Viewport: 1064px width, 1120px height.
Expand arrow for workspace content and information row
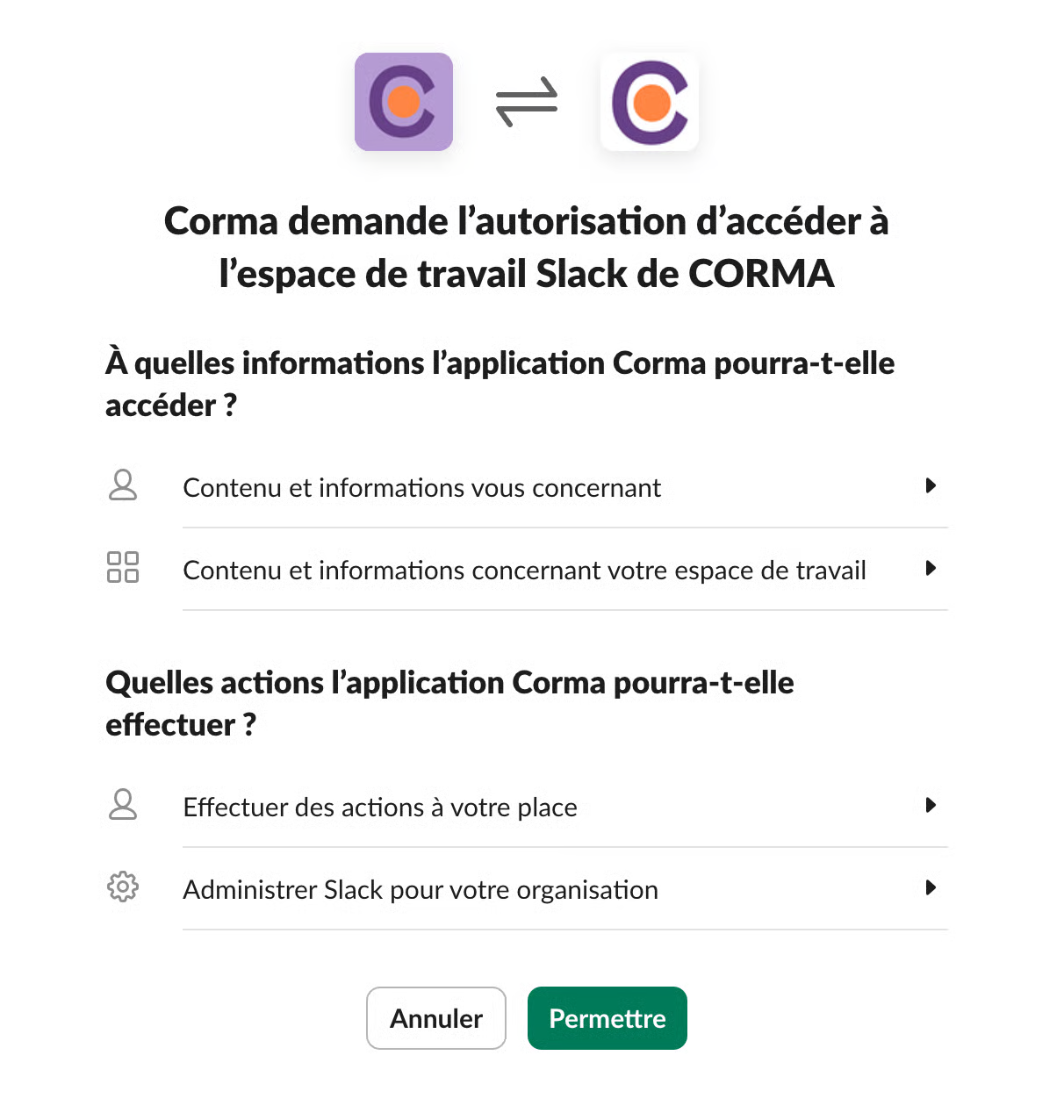coord(931,568)
